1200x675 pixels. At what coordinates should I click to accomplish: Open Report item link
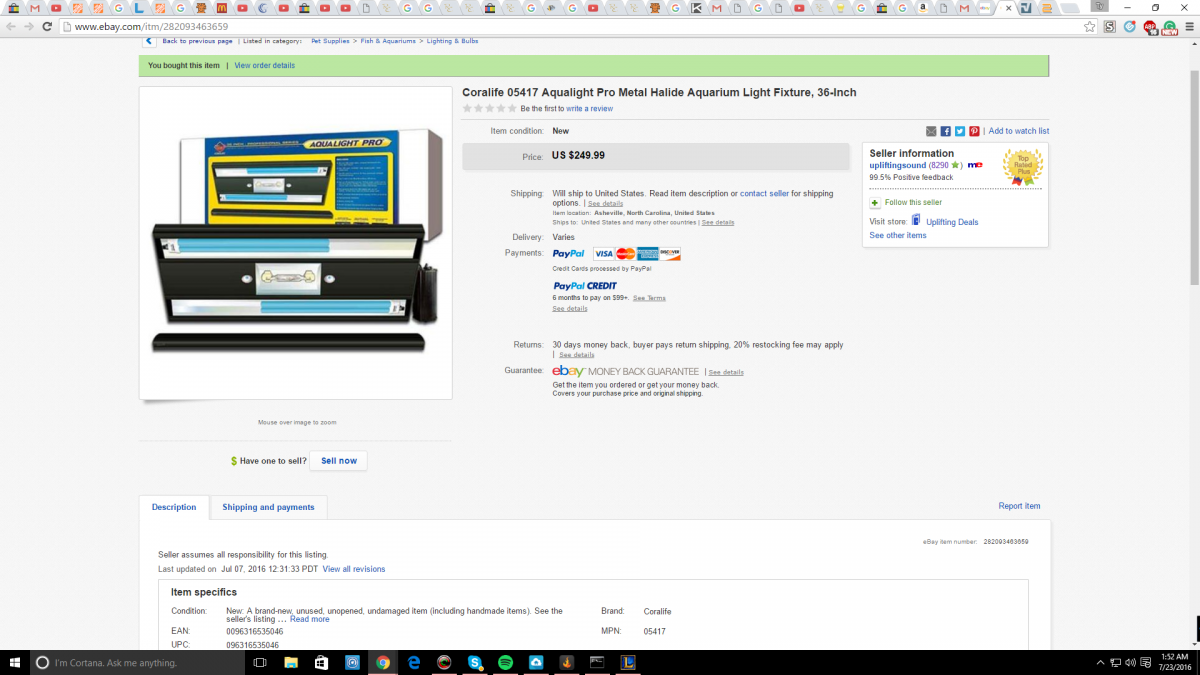pyautogui.click(x=1019, y=506)
